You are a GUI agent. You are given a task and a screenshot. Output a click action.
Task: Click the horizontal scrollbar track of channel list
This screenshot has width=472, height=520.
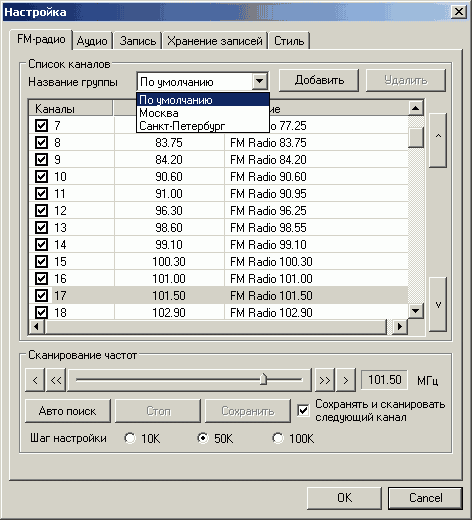point(390,327)
